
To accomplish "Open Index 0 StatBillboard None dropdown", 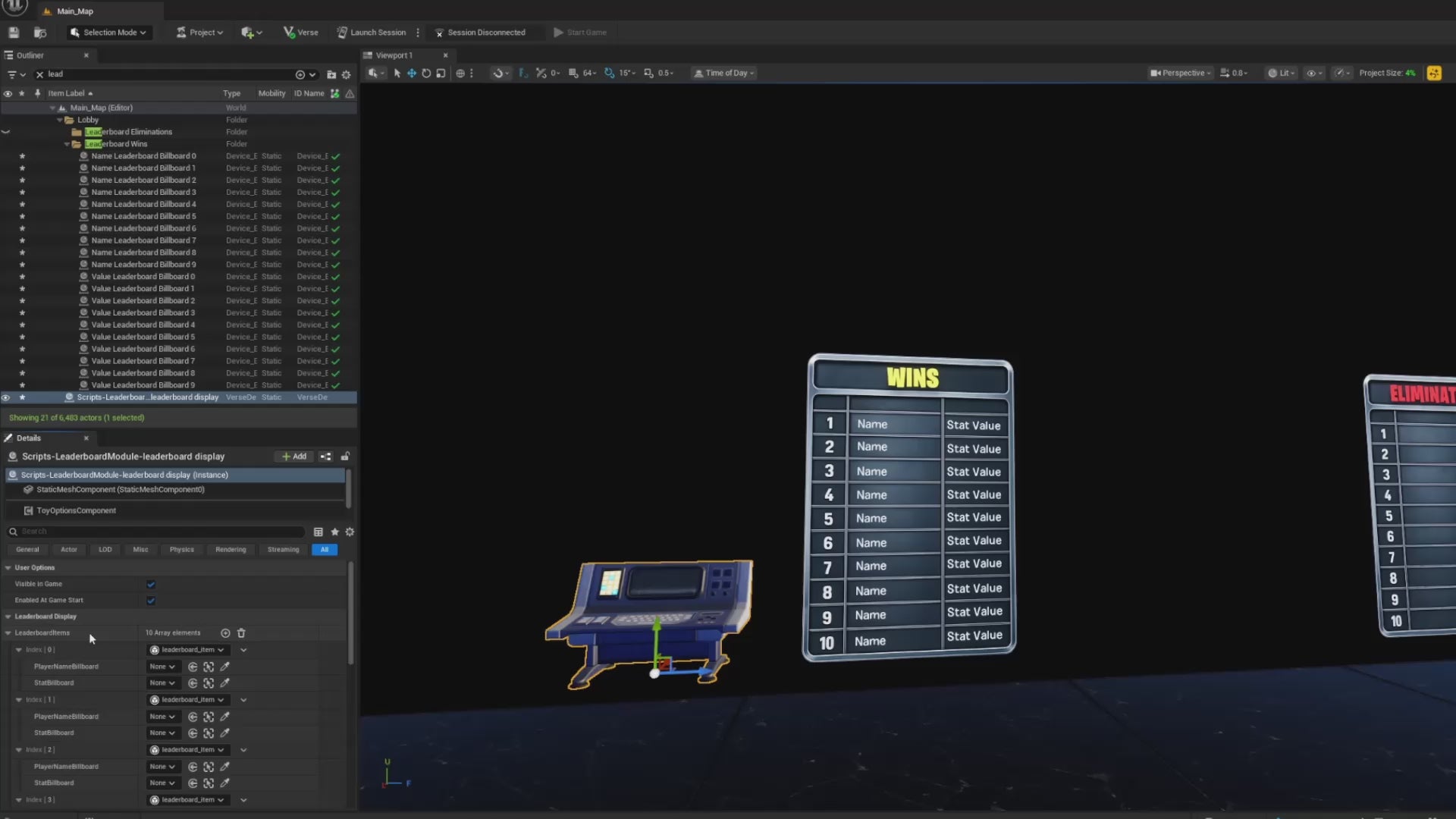I will [162, 683].
